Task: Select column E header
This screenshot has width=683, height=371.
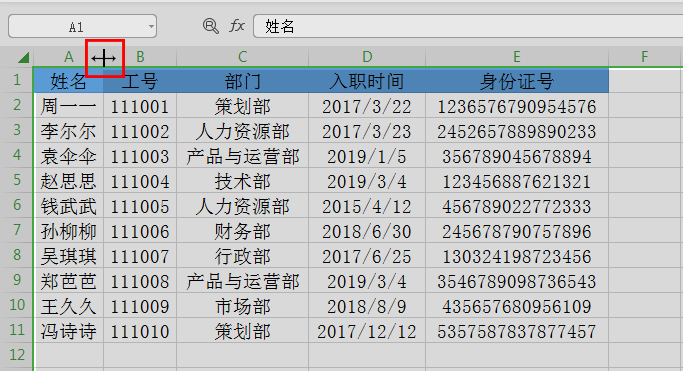Action: 517,57
